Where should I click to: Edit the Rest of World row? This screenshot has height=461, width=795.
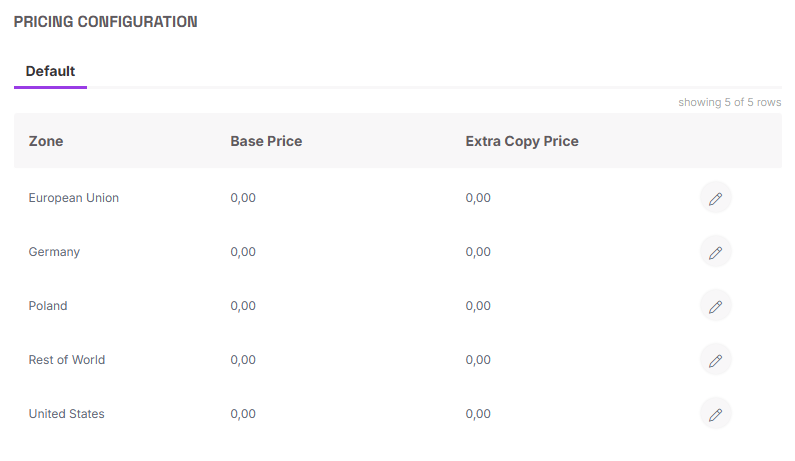(x=715, y=360)
